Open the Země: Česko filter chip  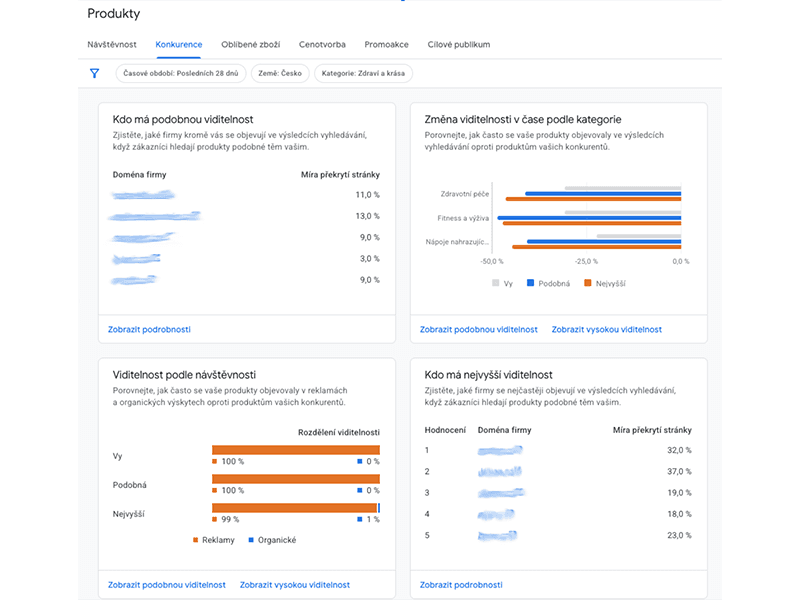click(x=280, y=73)
